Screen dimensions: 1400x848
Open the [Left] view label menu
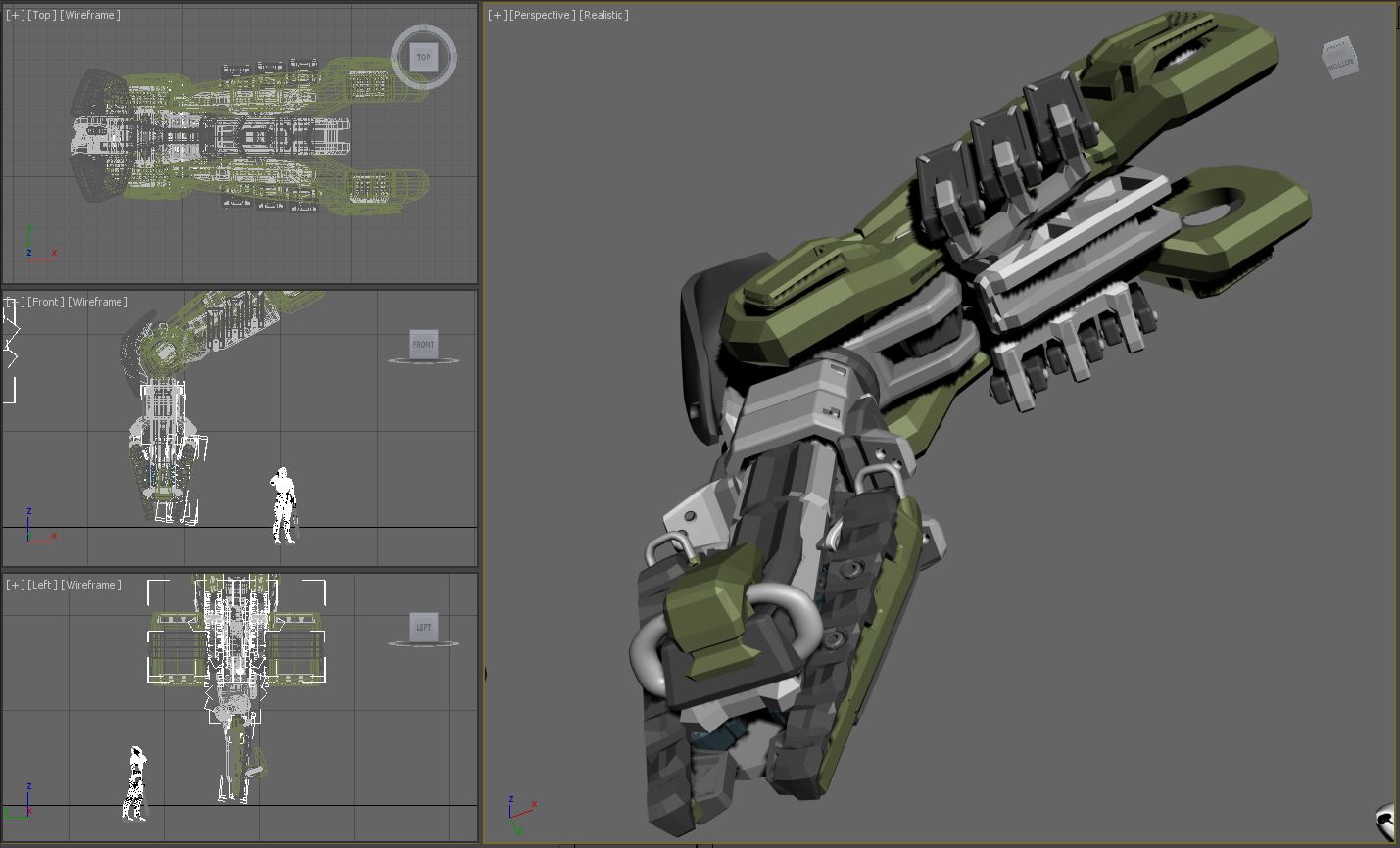pos(42,585)
